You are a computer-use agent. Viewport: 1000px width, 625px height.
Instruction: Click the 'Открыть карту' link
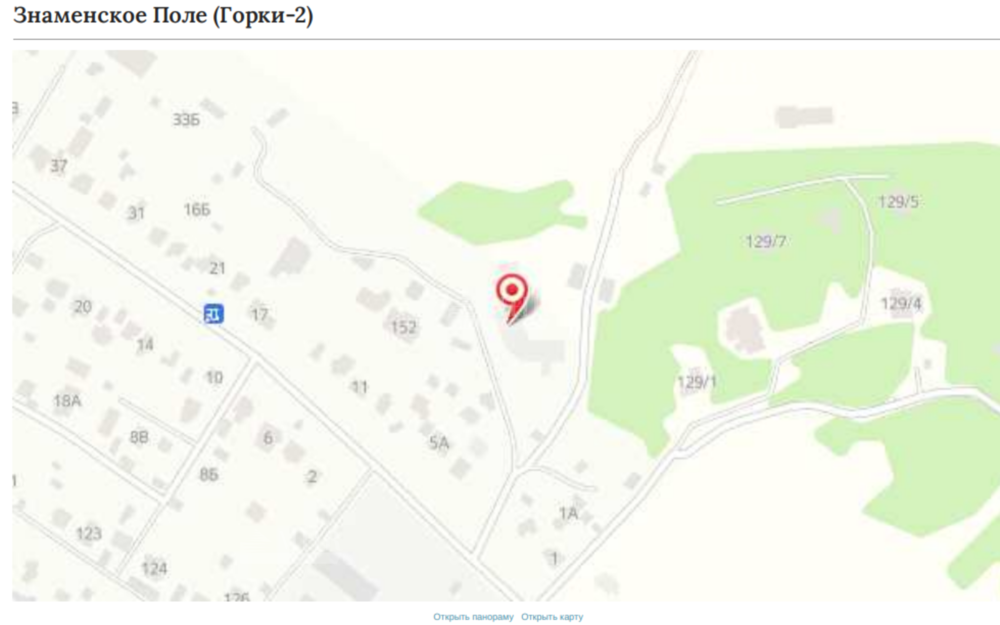point(552,617)
